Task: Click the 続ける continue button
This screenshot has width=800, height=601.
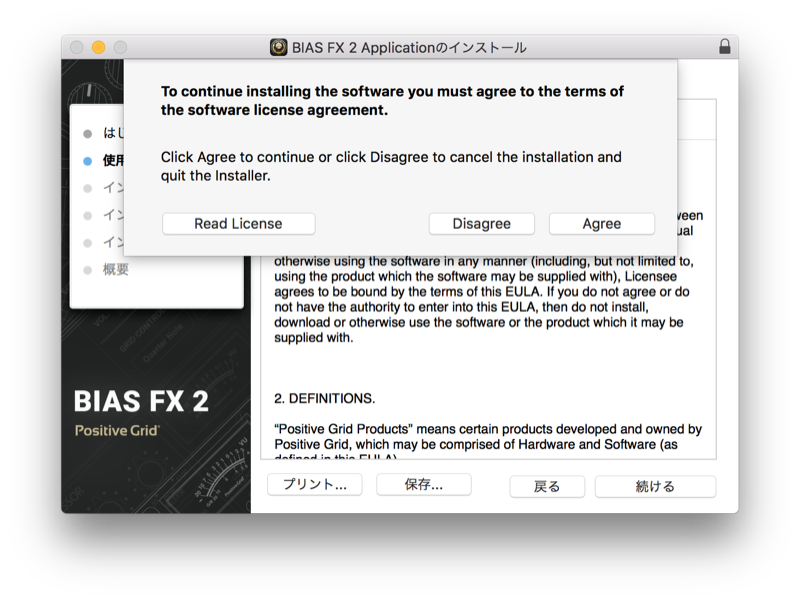Action: click(x=655, y=487)
